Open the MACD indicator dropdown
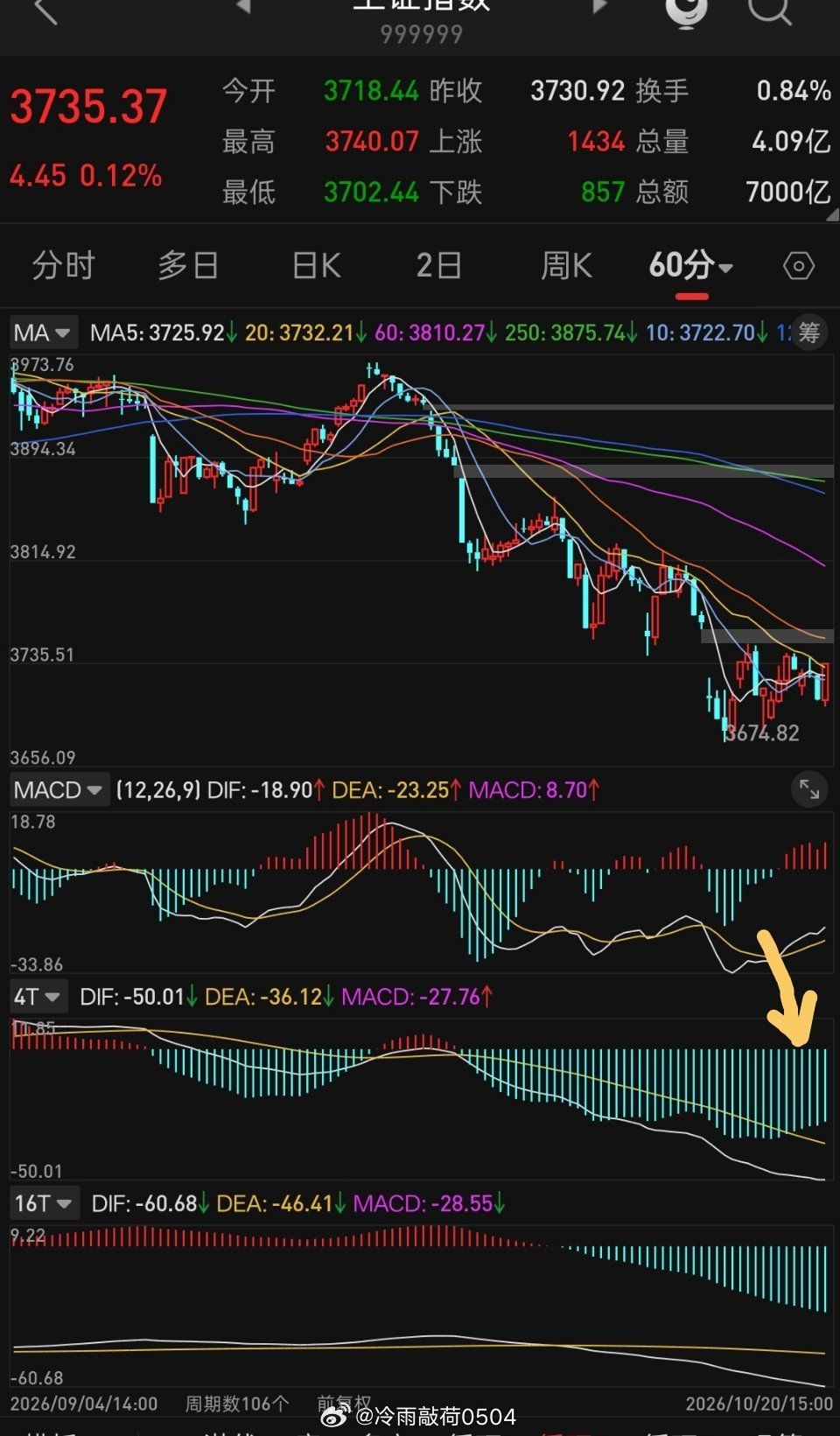840x1436 pixels. (59, 790)
